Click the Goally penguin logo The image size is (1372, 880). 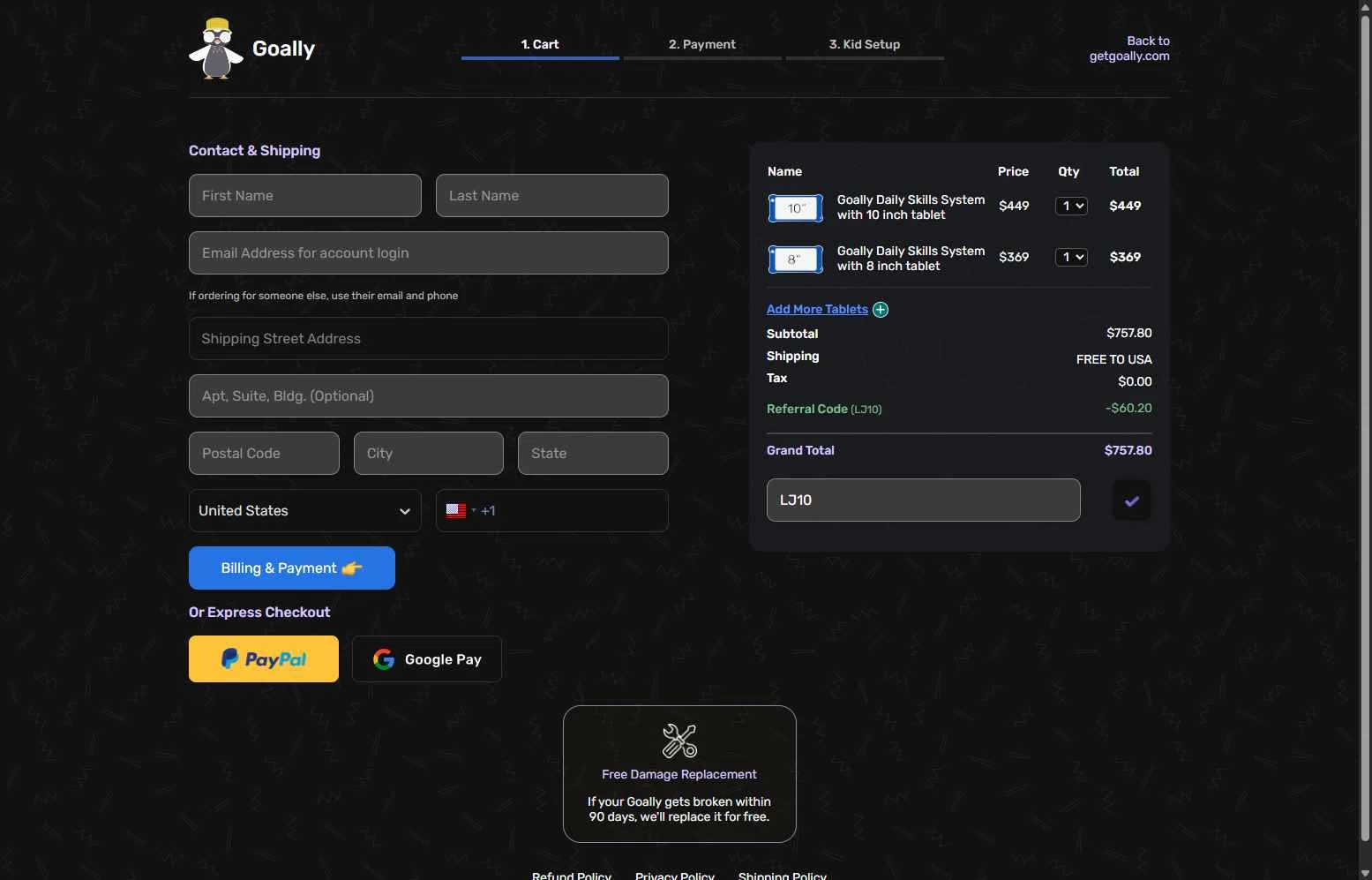(x=216, y=49)
